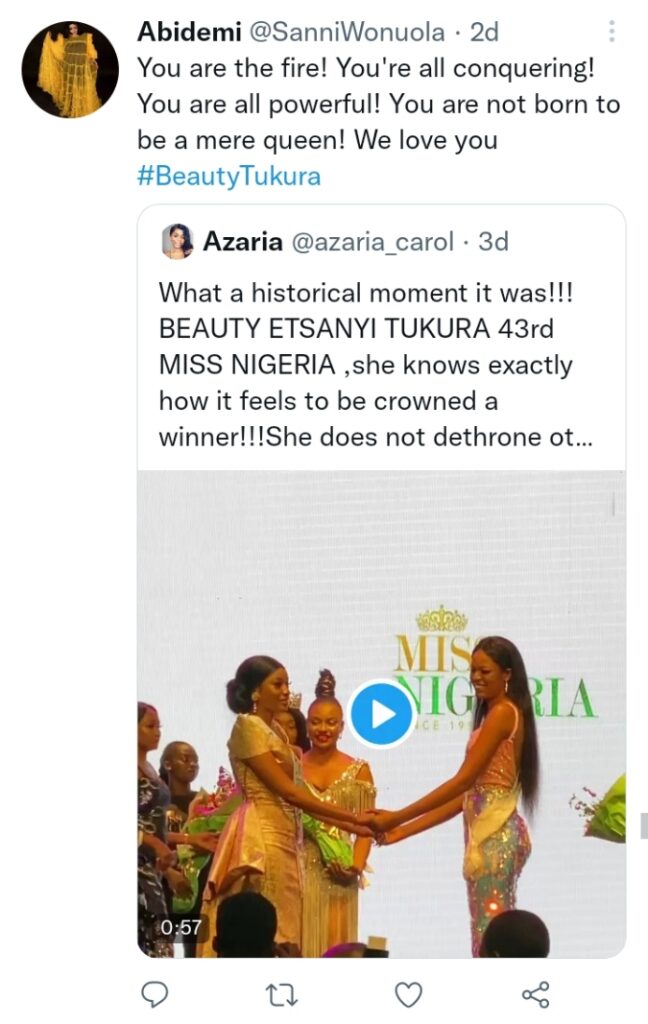648x1024 pixels.
Task: Open the three-dot more options menu
Action: tap(612, 32)
